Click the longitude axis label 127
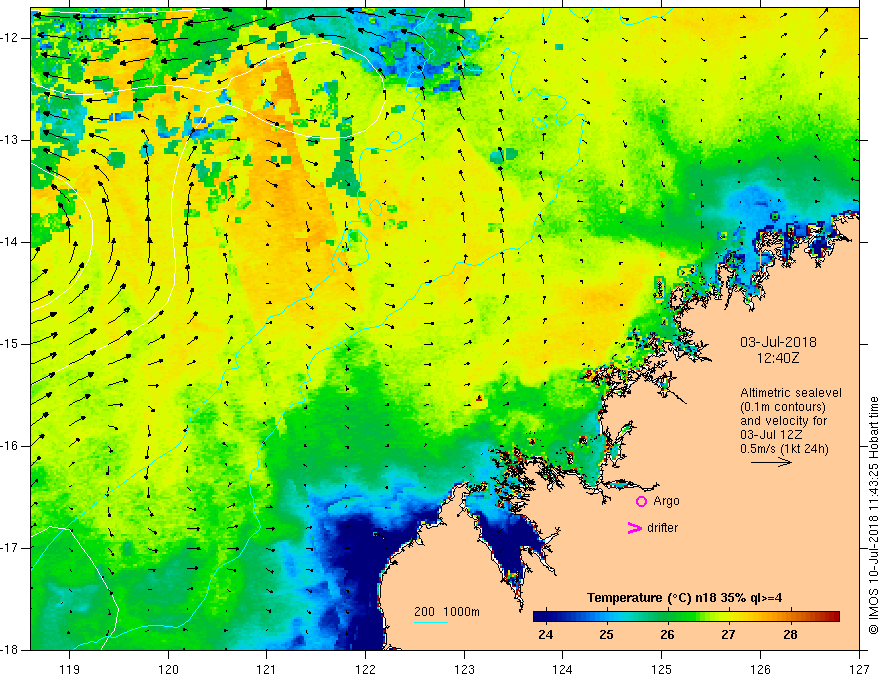 (859, 669)
